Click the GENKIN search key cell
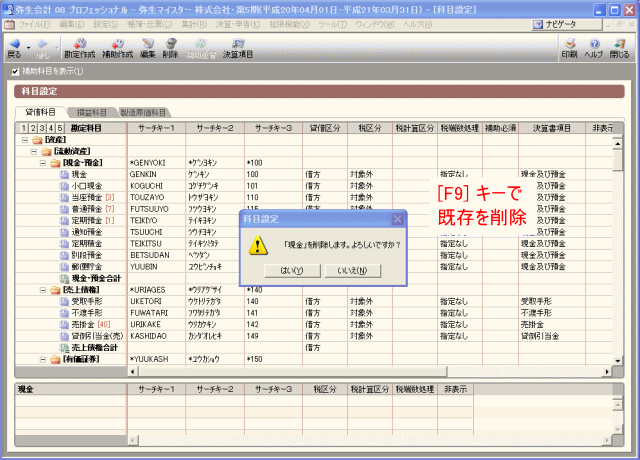The height and width of the screenshot is (460, 640). pos(156,175)
